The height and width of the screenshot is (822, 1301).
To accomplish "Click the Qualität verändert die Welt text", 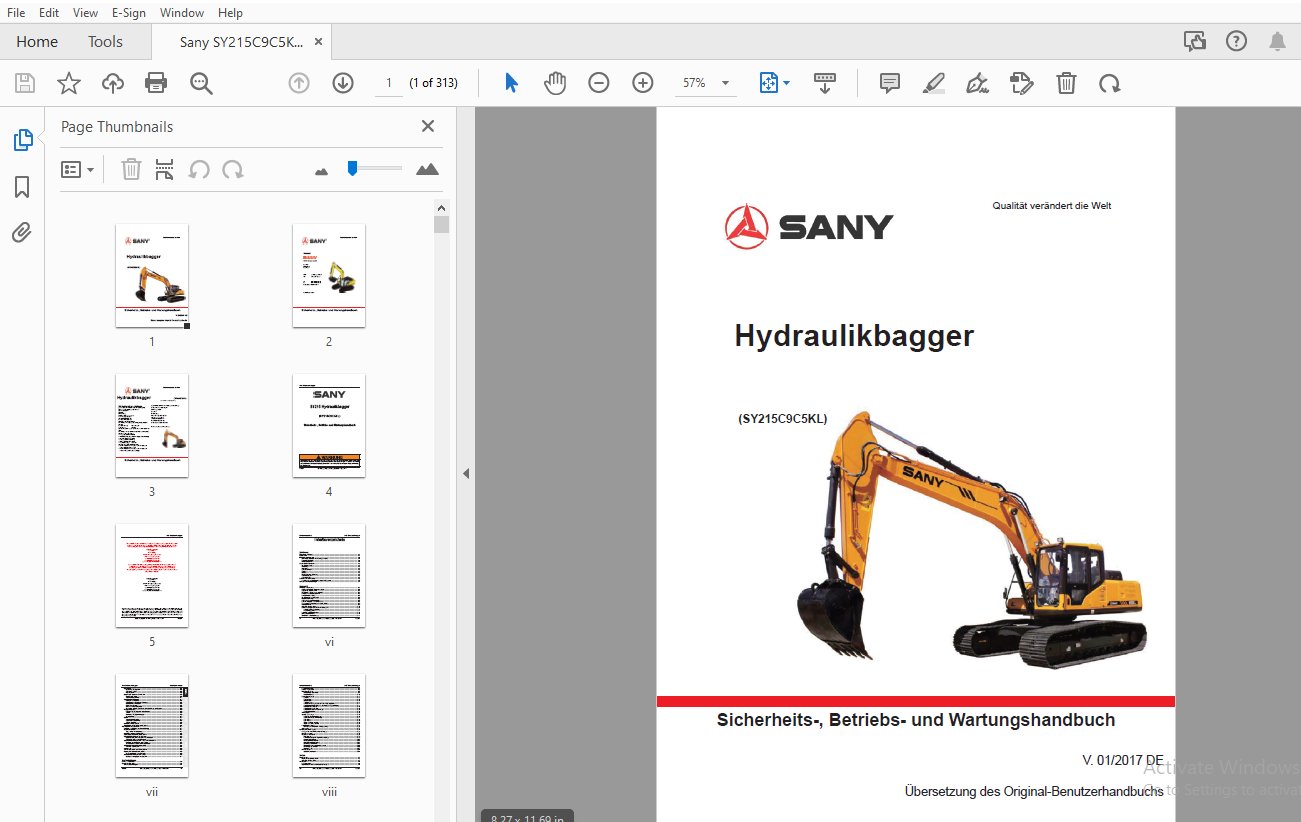I will (1052, 206).
